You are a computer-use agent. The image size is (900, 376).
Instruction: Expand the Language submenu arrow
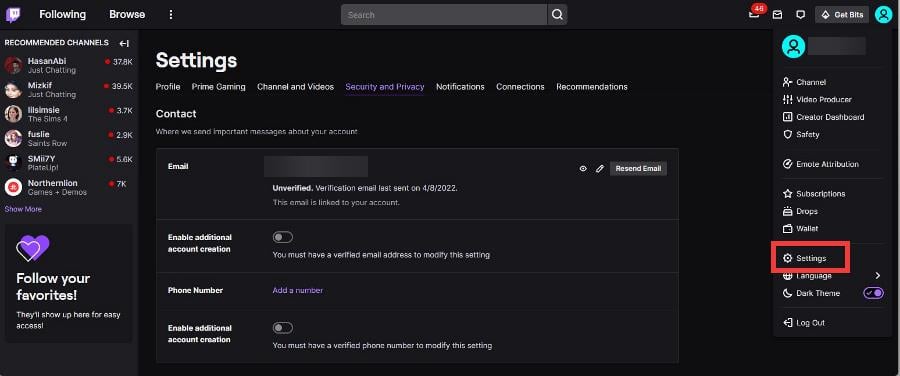click(878, 276)
